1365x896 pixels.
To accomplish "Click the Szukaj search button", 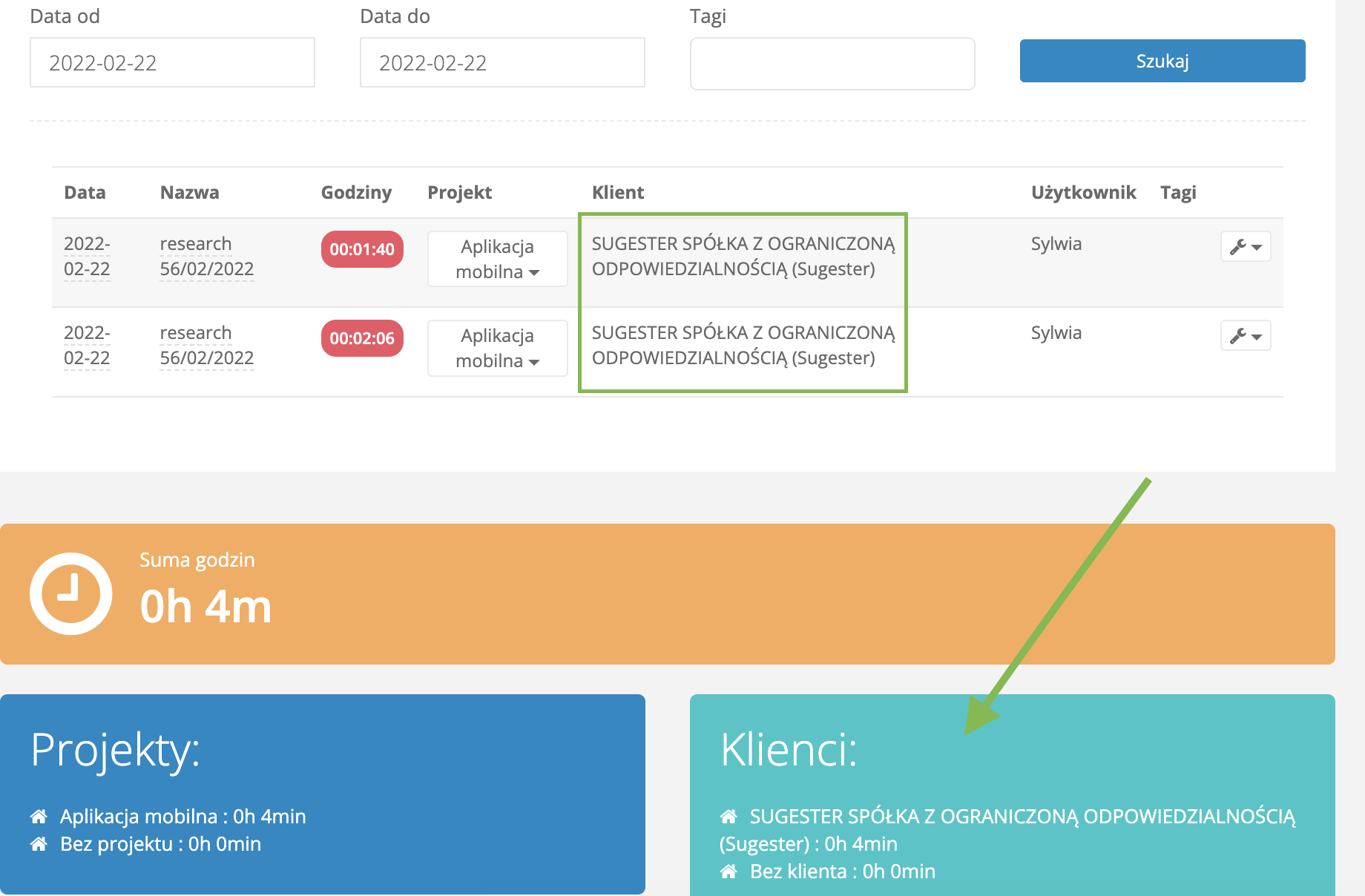I will (1162, 61).
